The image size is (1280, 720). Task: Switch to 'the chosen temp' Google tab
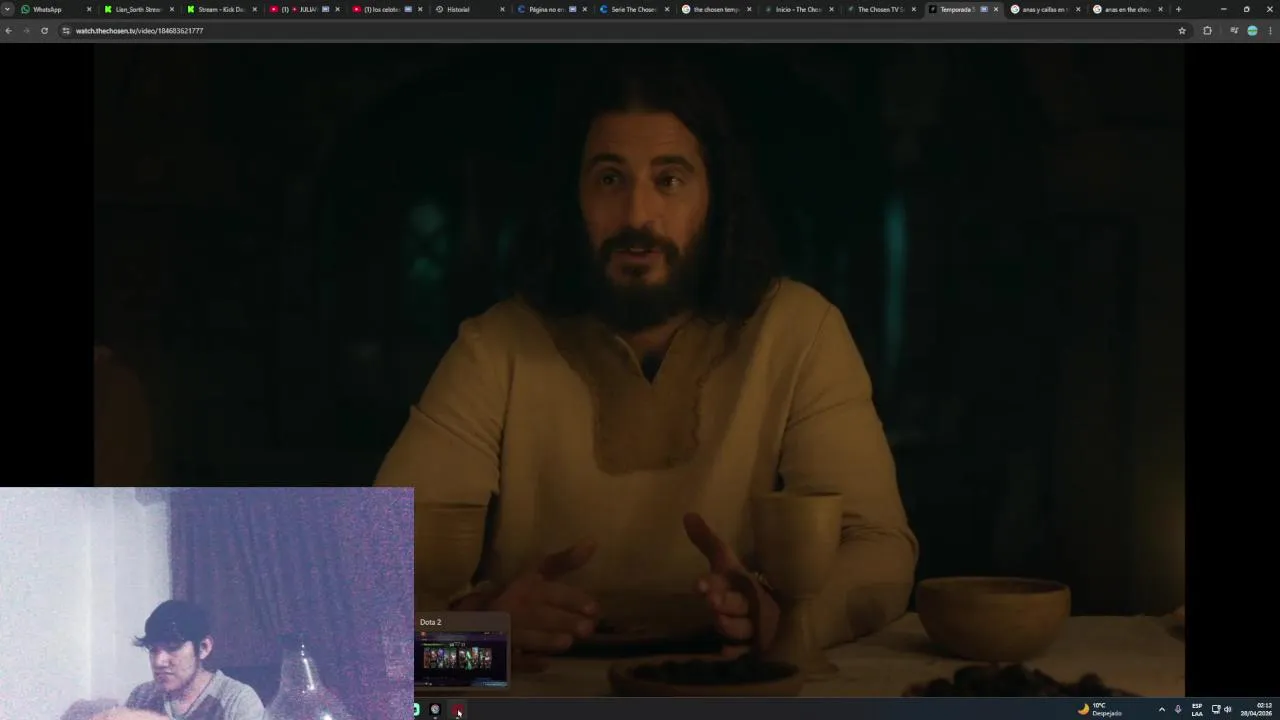[715, 9]
